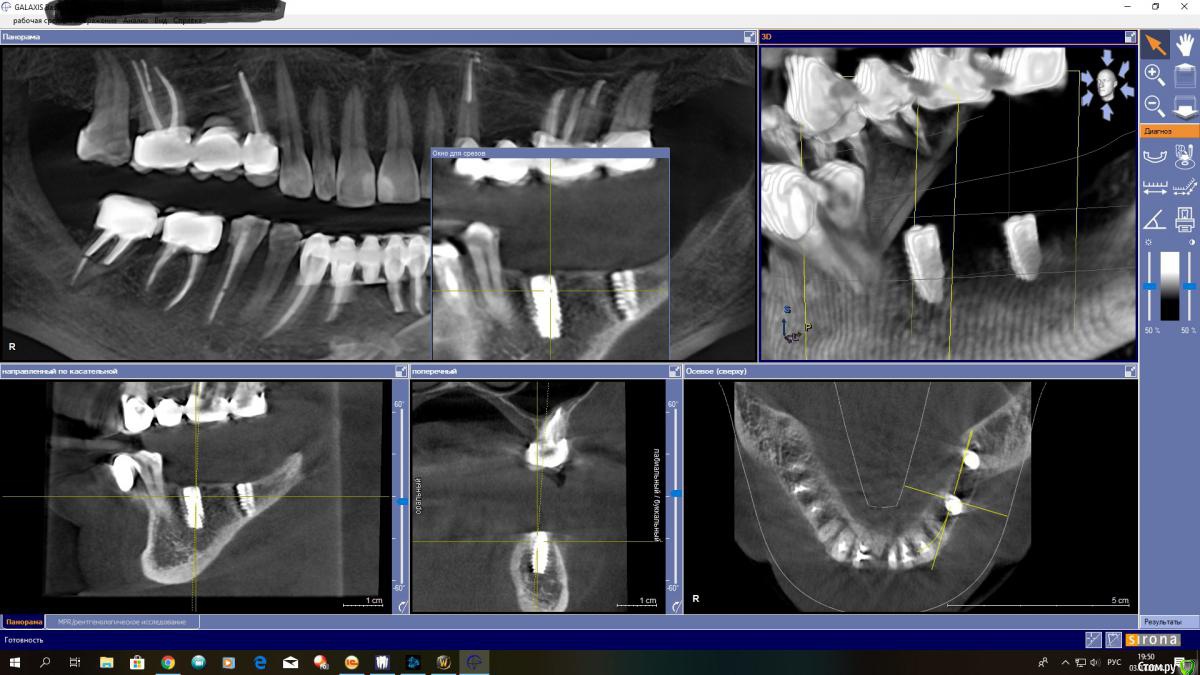Open Chrome from the Windows taskbar
This screenshot has width=1200, height=675.
click(x=168, y=662)
